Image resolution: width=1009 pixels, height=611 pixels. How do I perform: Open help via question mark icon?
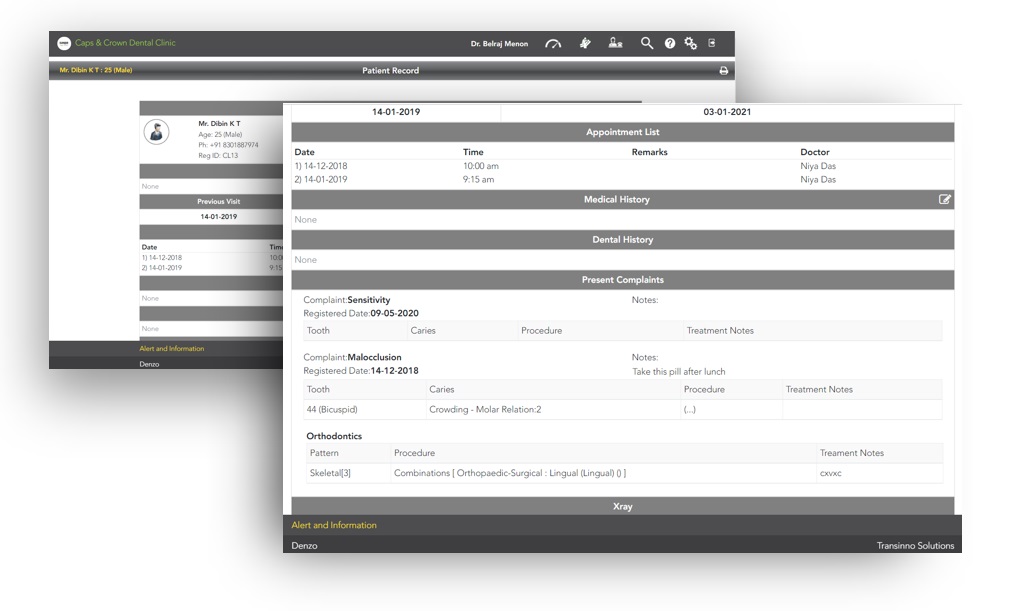(x=670, y=44)
